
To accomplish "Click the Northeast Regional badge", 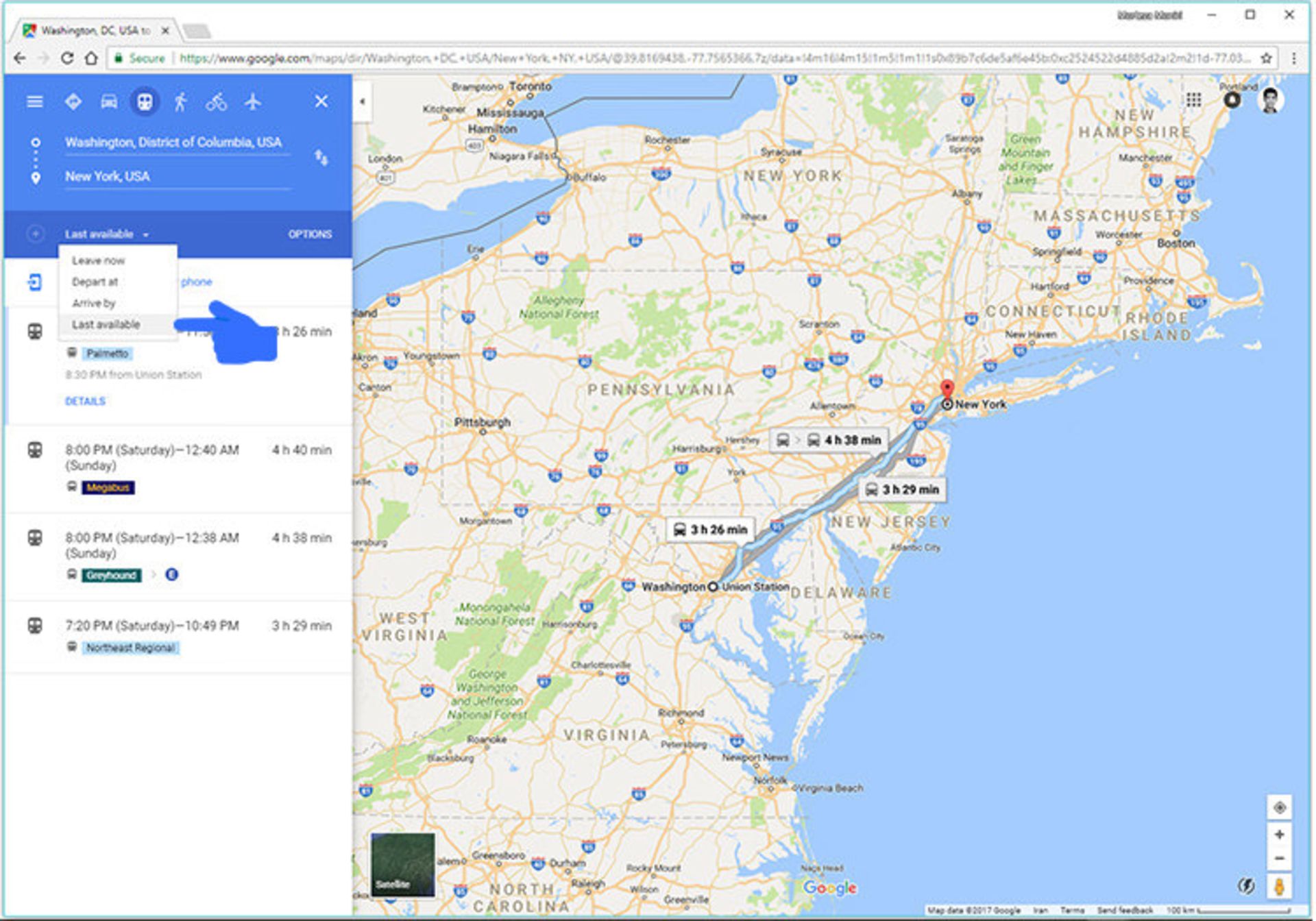I will 131,648.
